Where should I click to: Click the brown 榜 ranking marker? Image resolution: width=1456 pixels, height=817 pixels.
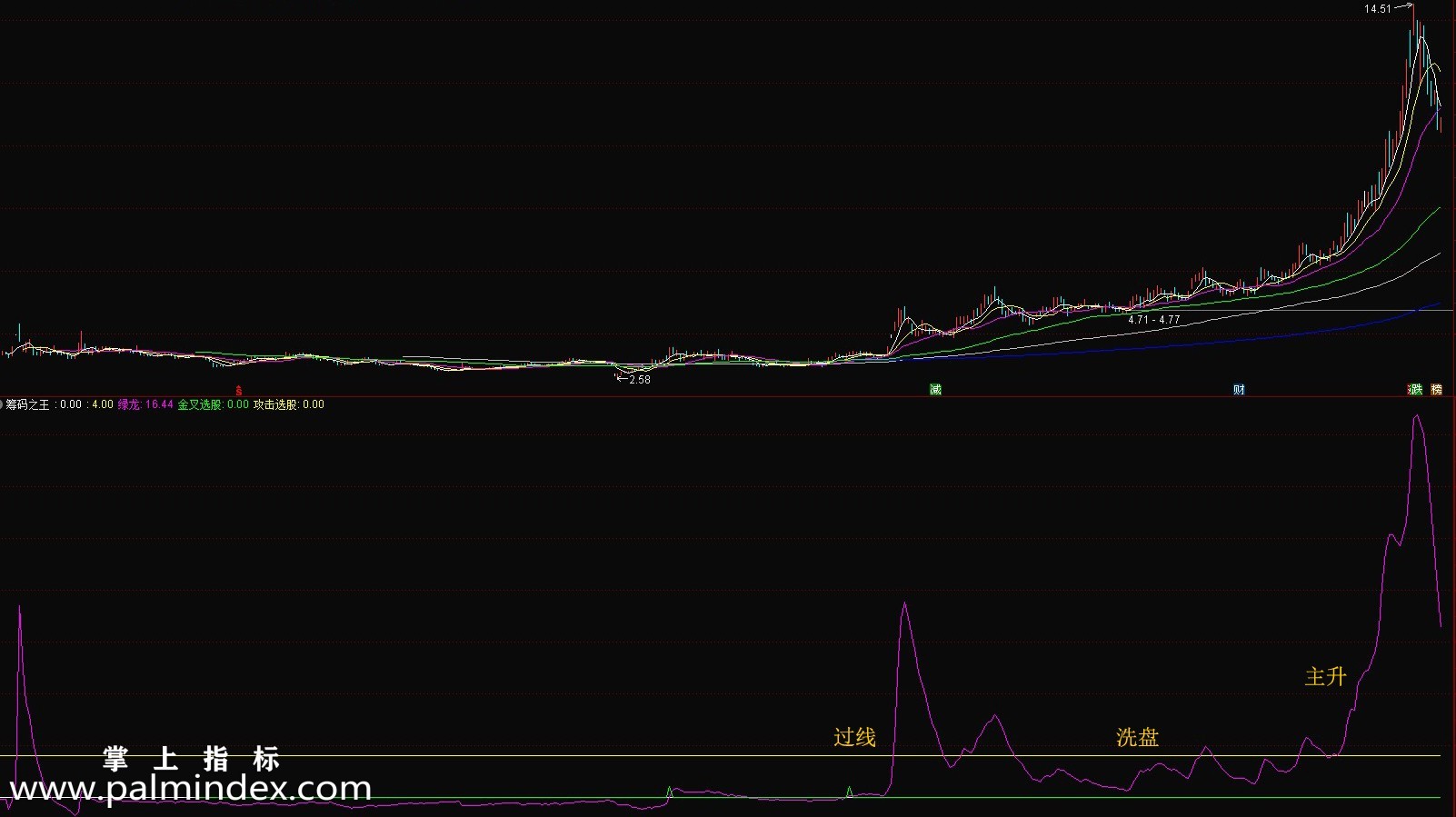pos(1437,390)
